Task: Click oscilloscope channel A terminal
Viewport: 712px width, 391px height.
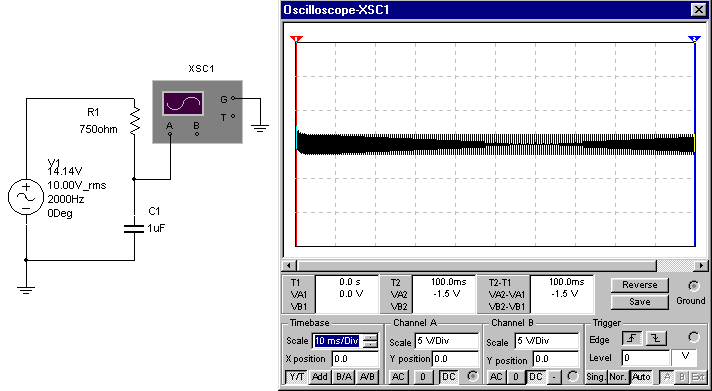Action: (x=169, y=134)
